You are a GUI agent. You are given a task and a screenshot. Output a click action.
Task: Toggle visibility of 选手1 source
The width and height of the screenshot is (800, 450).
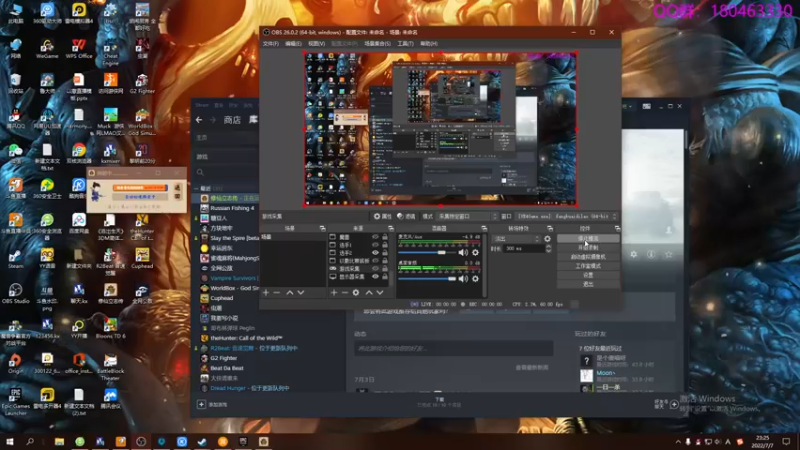click(x=376, y=245)
